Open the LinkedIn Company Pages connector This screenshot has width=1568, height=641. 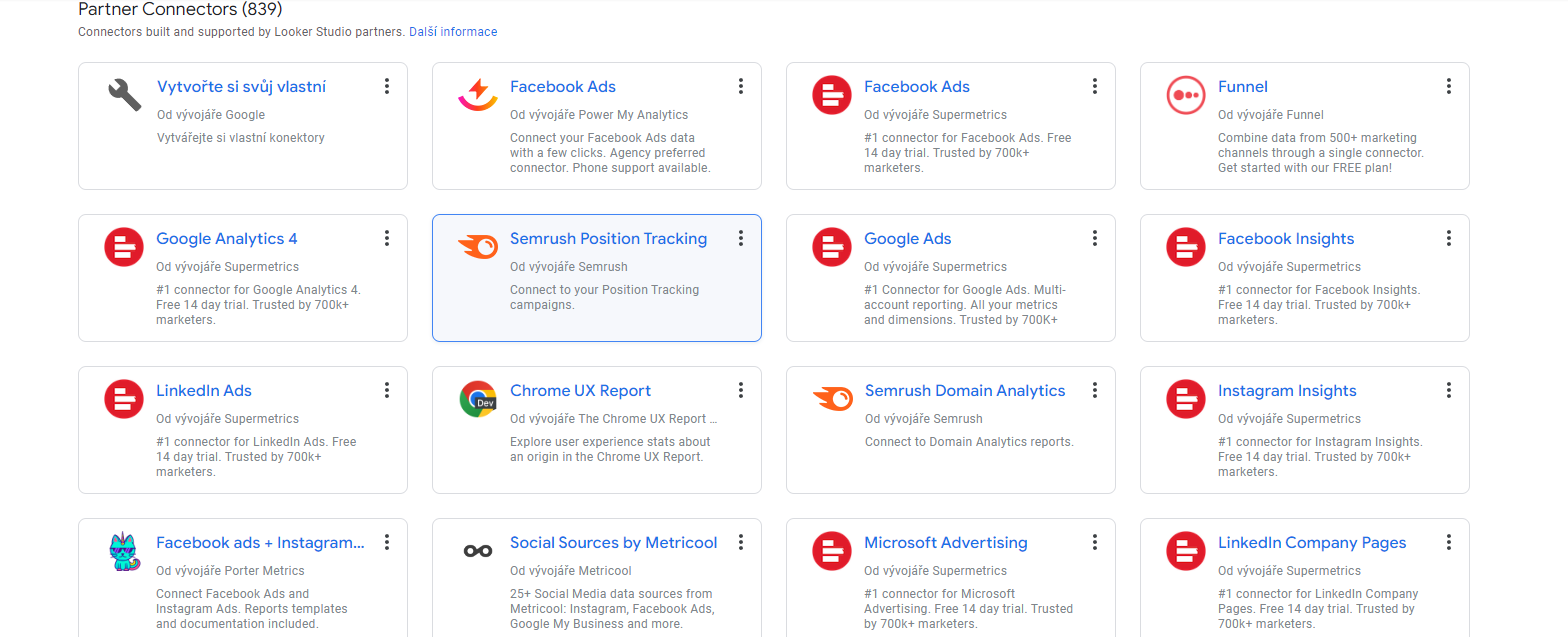tap(1311, 543)
